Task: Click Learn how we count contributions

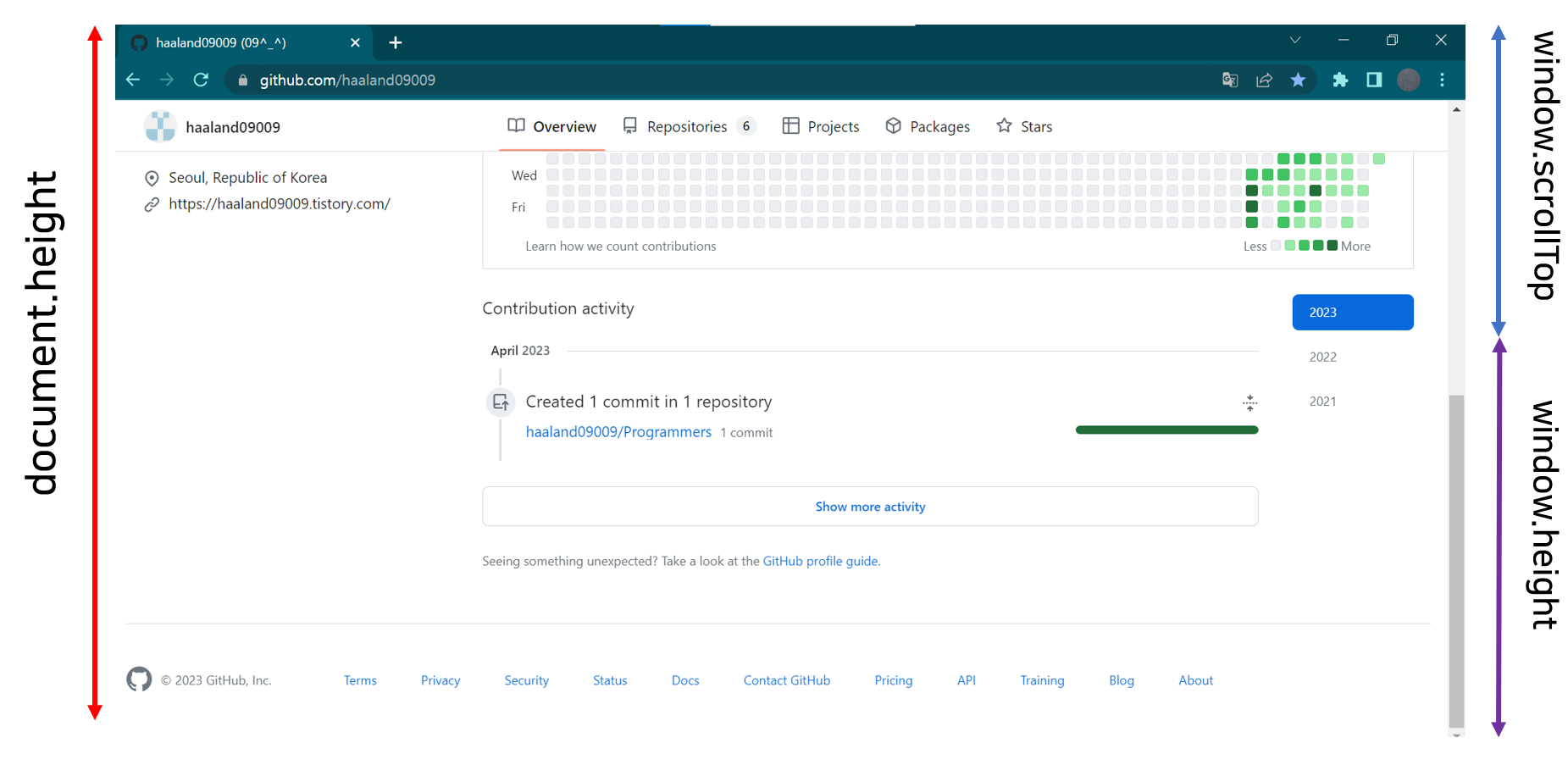Action: (620, 247)
